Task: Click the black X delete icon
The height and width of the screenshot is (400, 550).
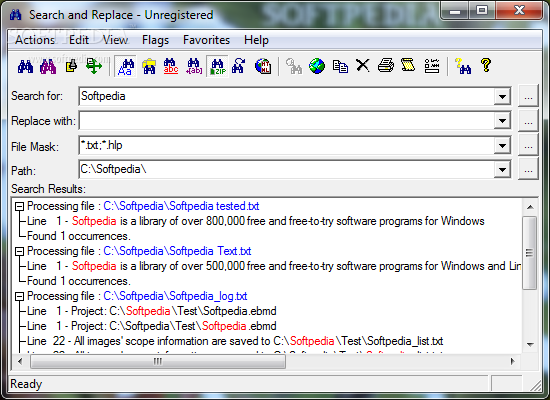Action: (x=363, y=66)
